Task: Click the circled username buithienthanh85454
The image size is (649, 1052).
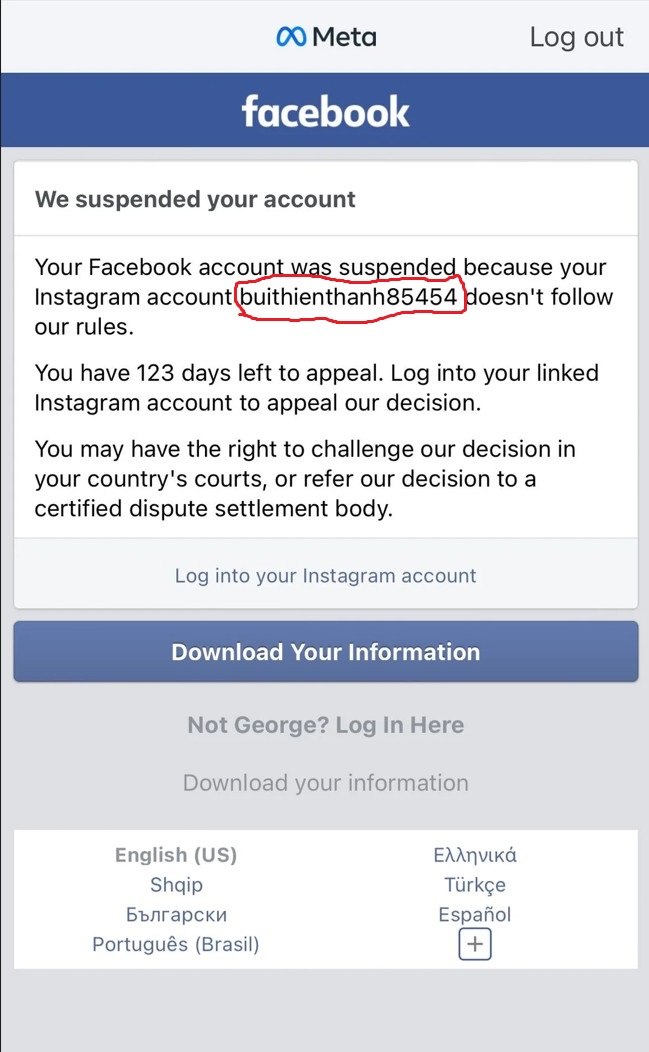Action: 349,297
